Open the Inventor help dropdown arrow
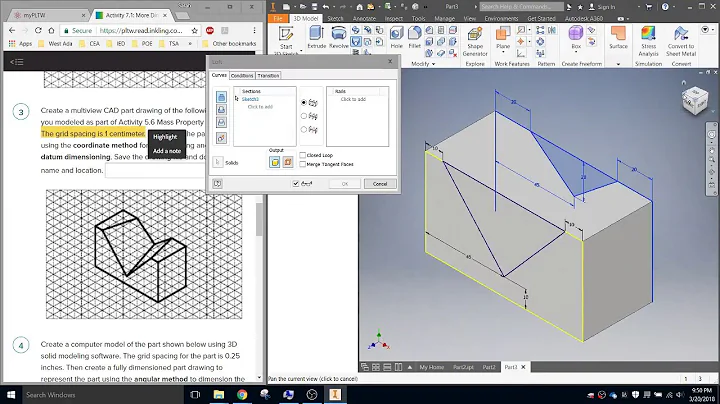Viewport: 720px width, 404px height. [x=674, y=7]
